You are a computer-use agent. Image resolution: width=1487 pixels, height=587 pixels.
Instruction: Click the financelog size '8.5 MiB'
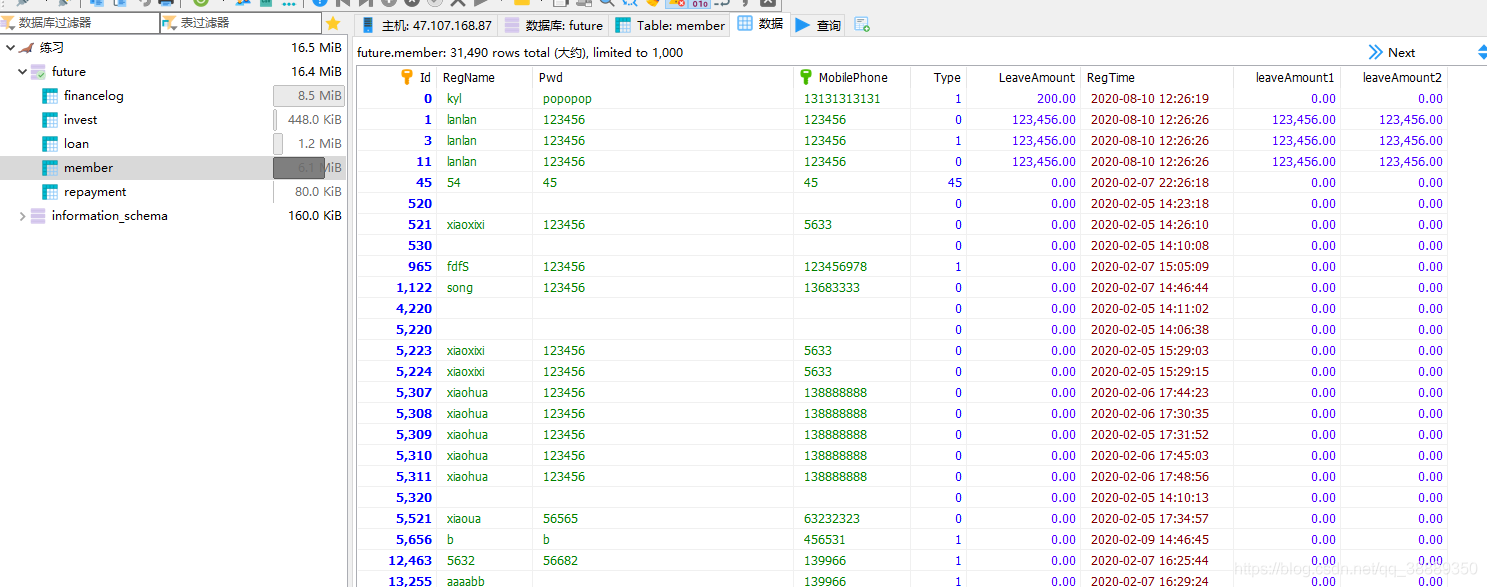[320, 96]
